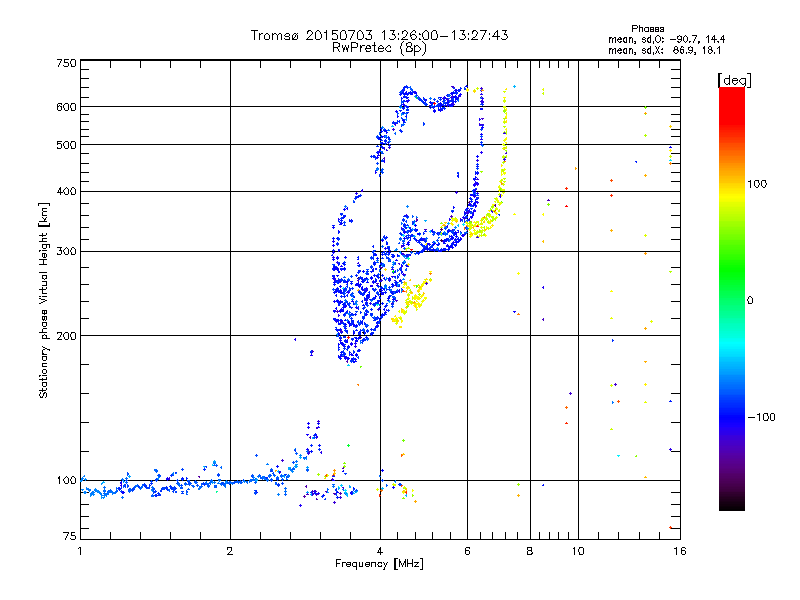
Task: Click the x-axis tick label '2'
Action: pyautogui.click(x=230, y=551)
